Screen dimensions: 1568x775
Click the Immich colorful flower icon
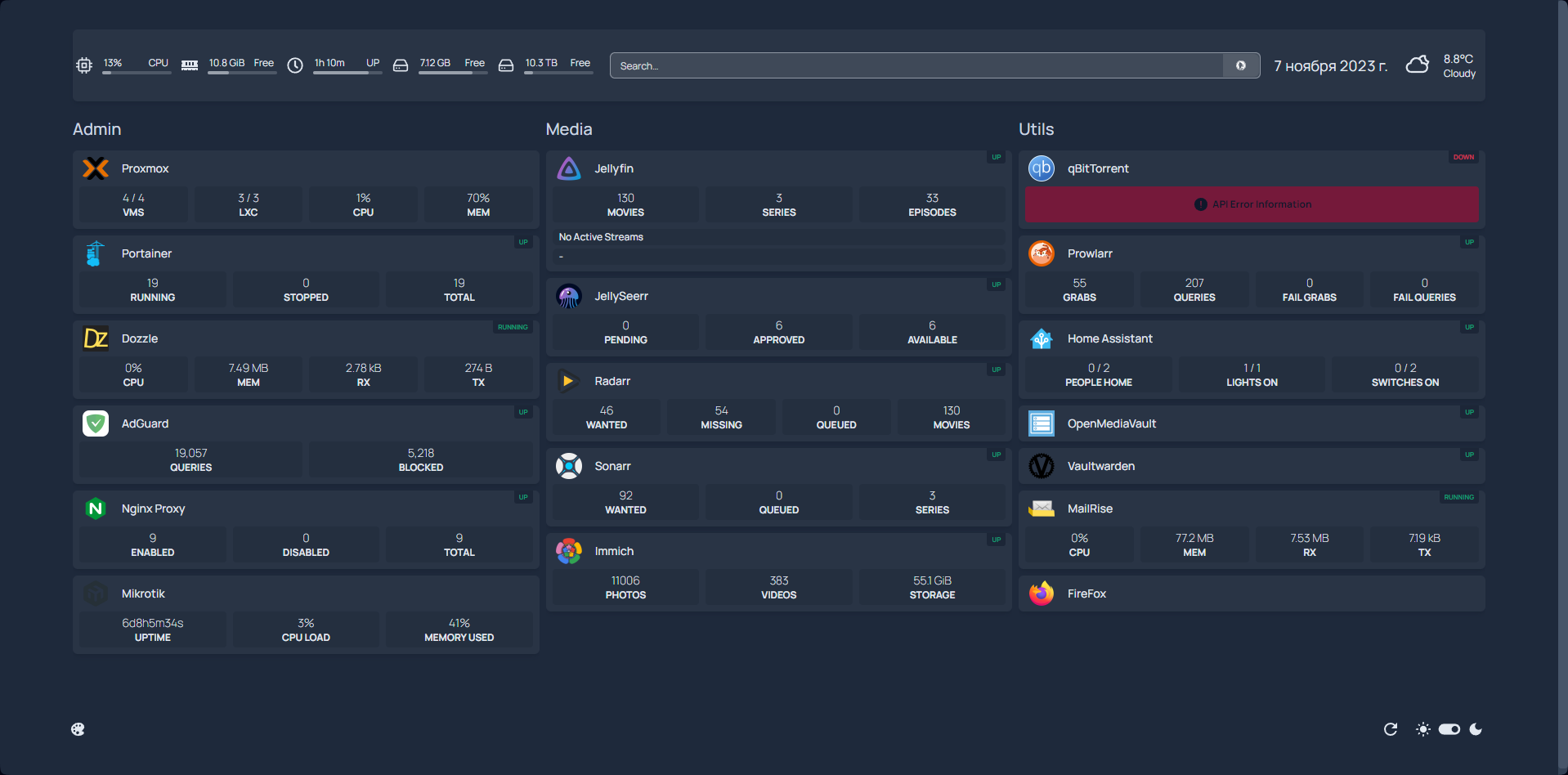(569, 551)
